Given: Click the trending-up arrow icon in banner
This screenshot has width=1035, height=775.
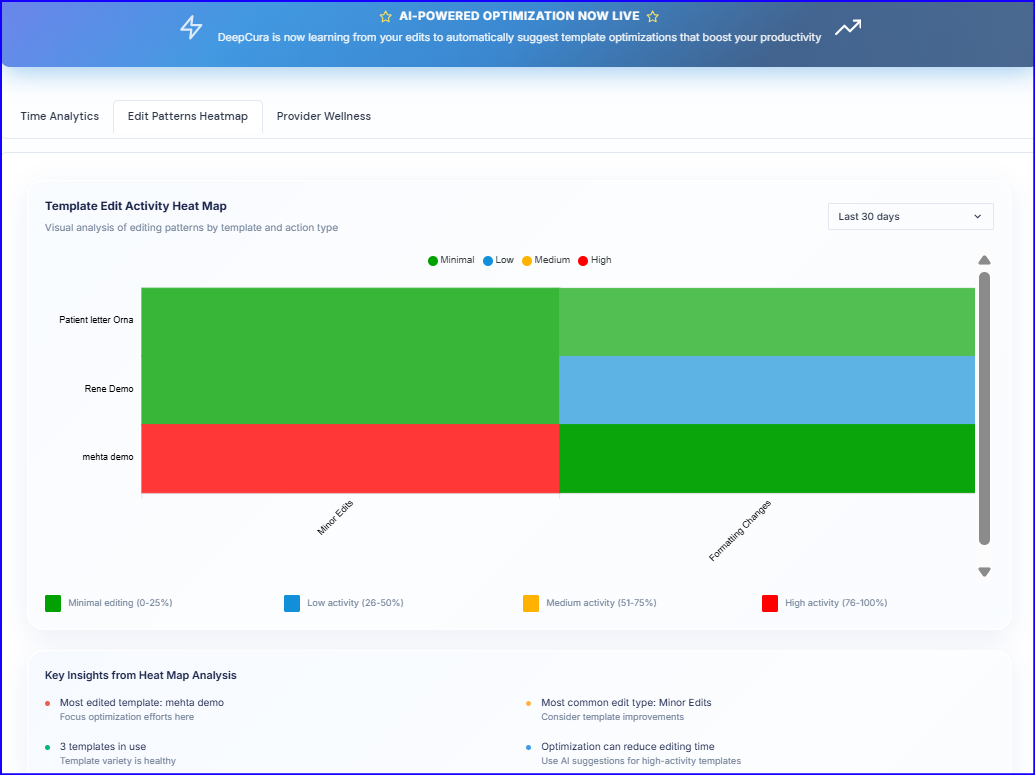Looking at the screenshot, I should click(x=848, y=27).
